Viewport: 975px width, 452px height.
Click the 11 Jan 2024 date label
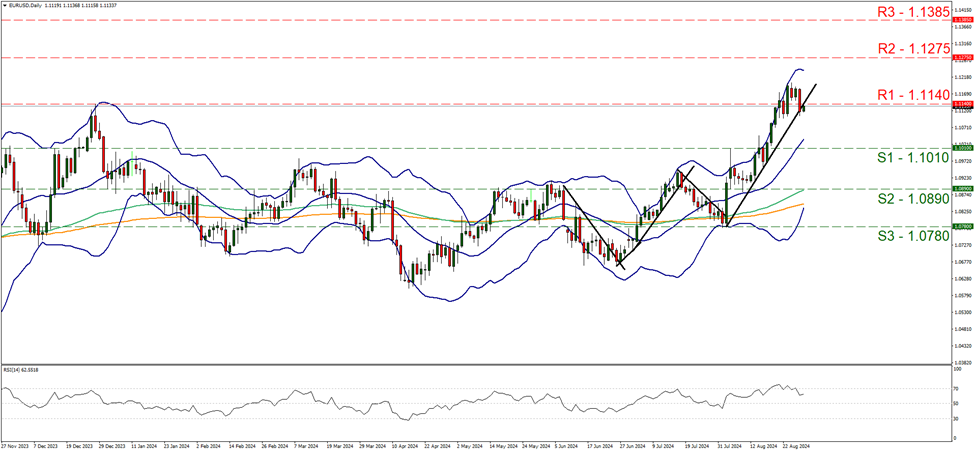tap(145, 446)
